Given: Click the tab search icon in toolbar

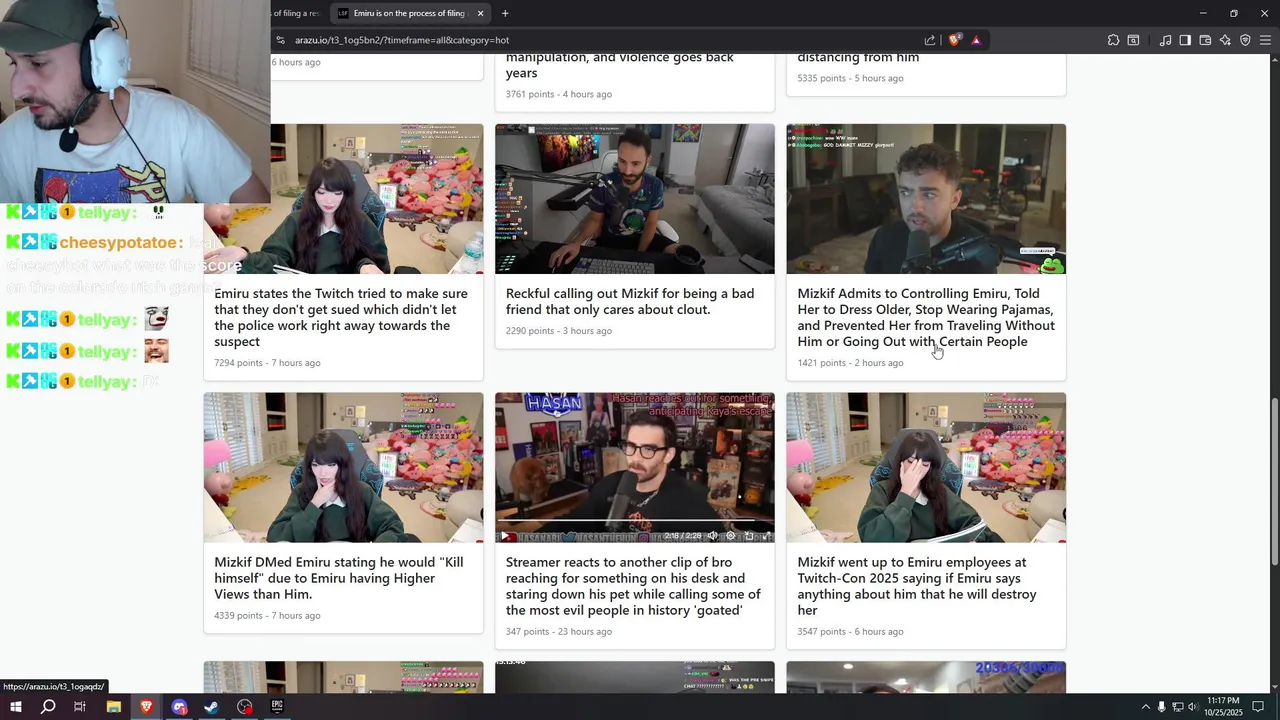Looking at the screenshot, I should coord(1133,40).
